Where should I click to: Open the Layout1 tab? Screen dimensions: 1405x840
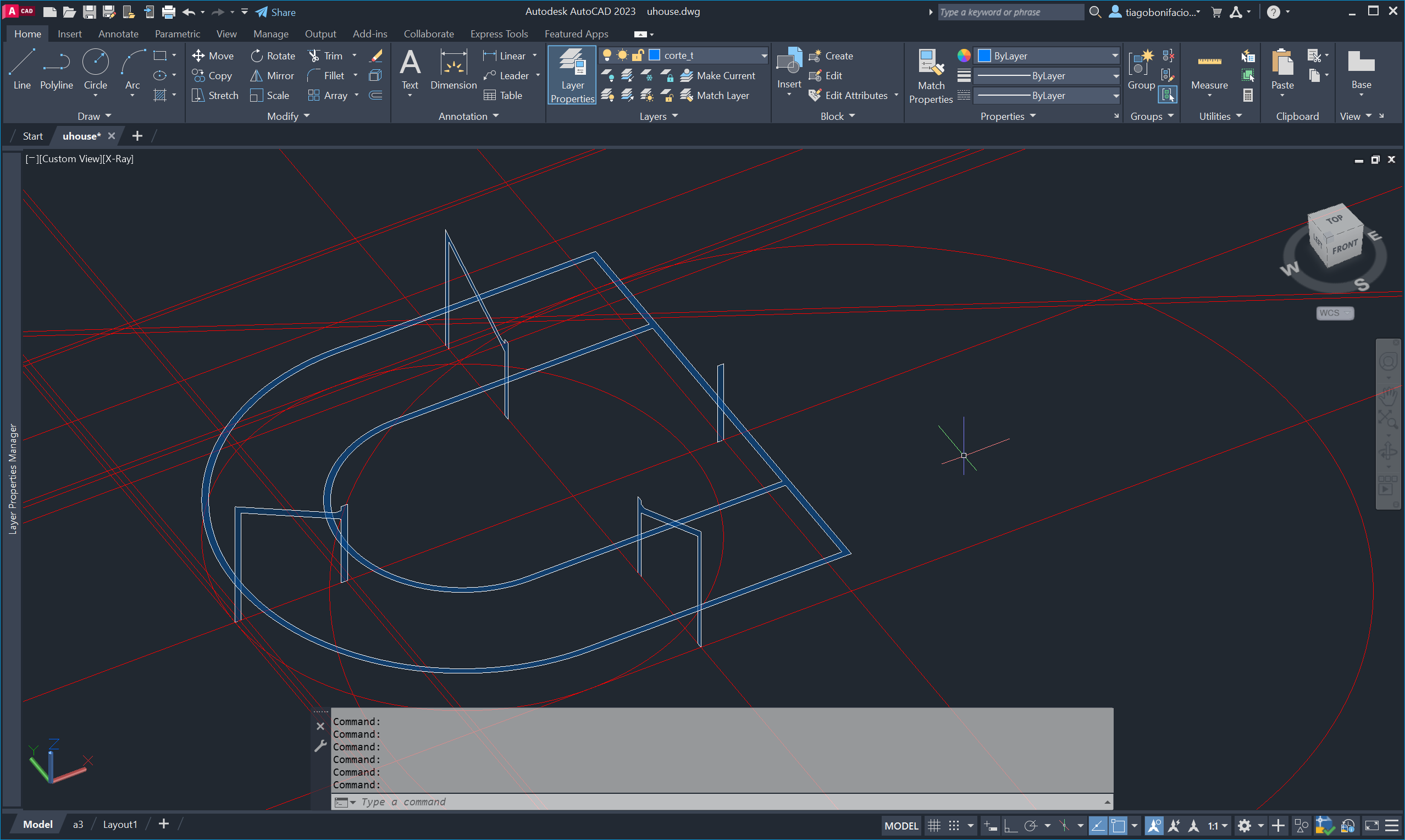coord(120,824)
